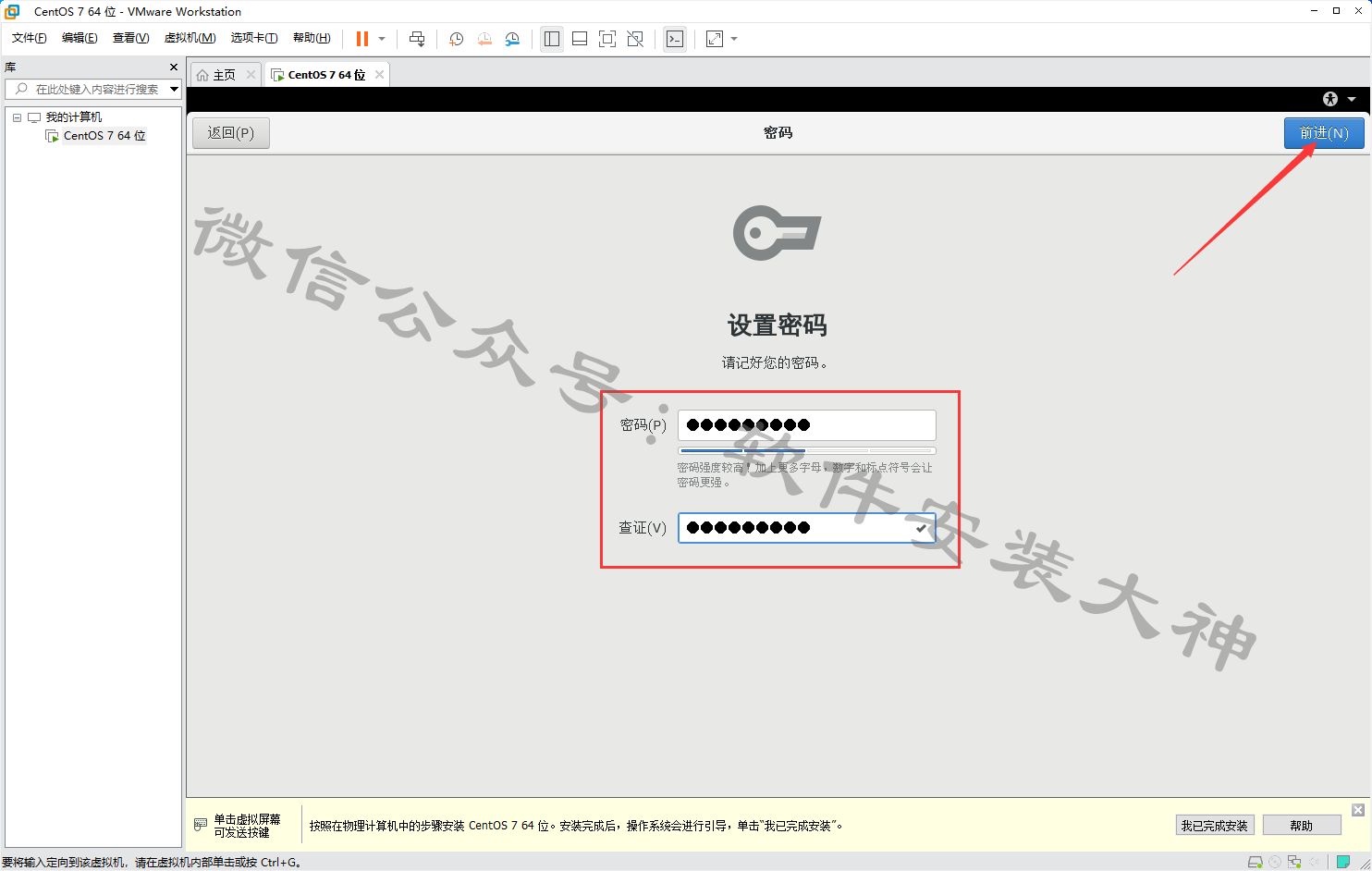Image resolution: width=1372 pixels, height=871 pixels.
Task: Select the CentOS 7 64 位 tab
Action: point(326,75)
